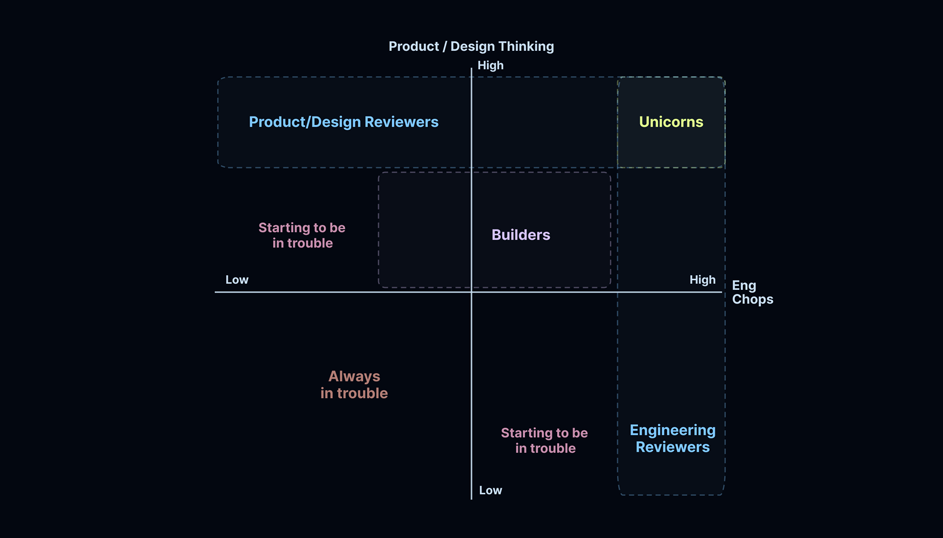Click the intersection point of the two axes
Screen dimensions: 943x538
(x=471, y=292)
